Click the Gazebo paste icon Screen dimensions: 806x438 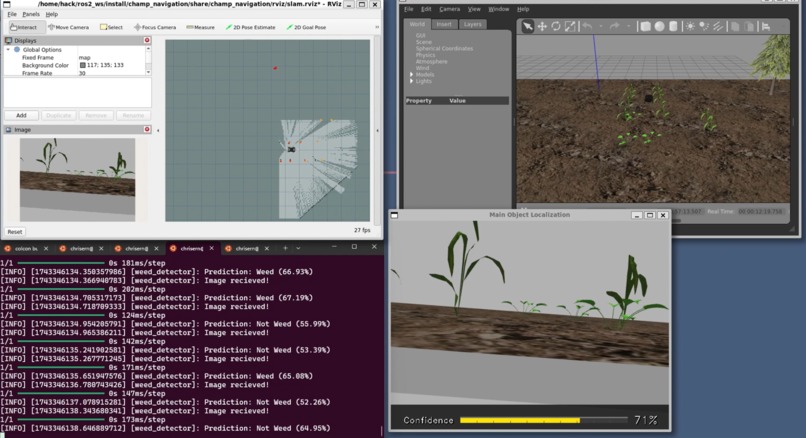click(x=749, y=26)
